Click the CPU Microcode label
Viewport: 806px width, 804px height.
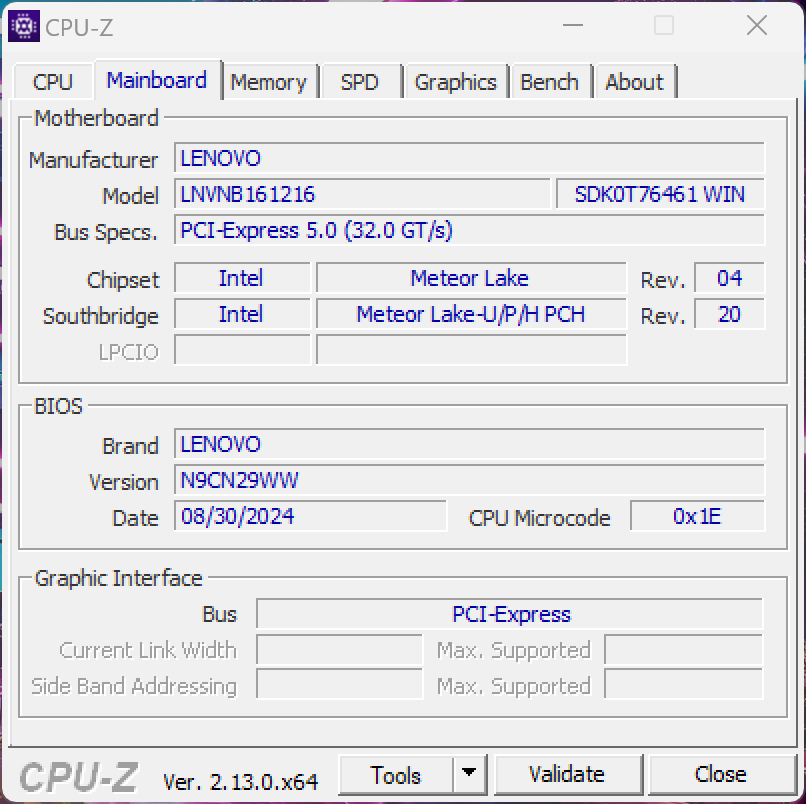pos(539,518)
